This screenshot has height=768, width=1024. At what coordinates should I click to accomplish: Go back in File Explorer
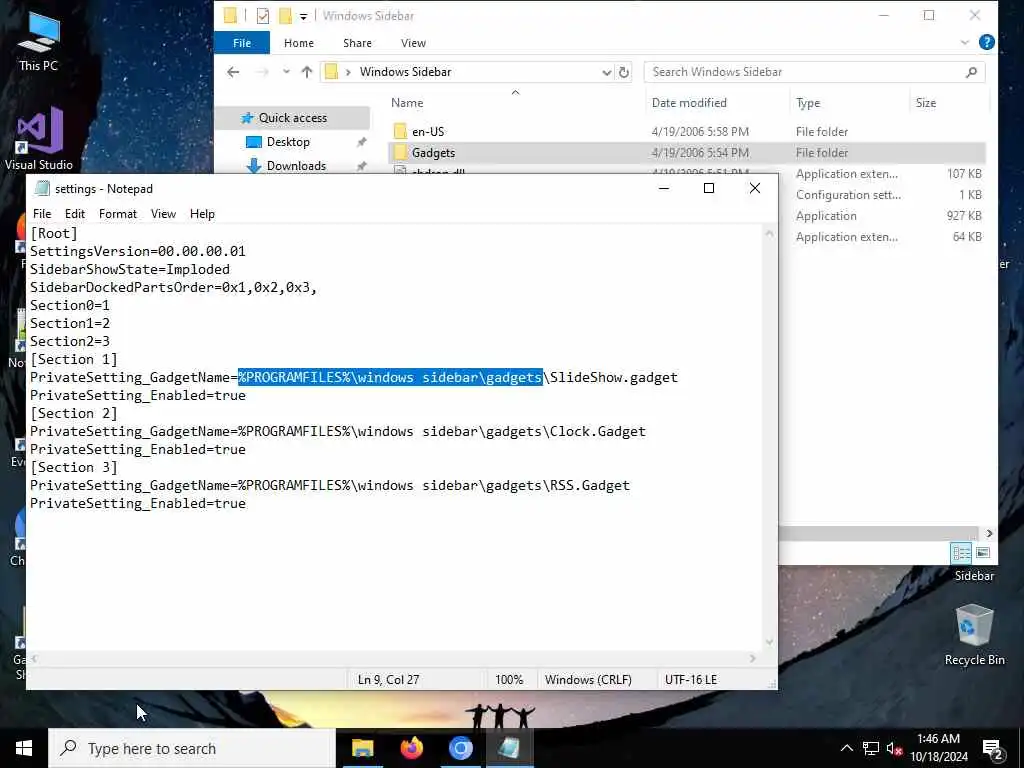[x=233, y=72]
